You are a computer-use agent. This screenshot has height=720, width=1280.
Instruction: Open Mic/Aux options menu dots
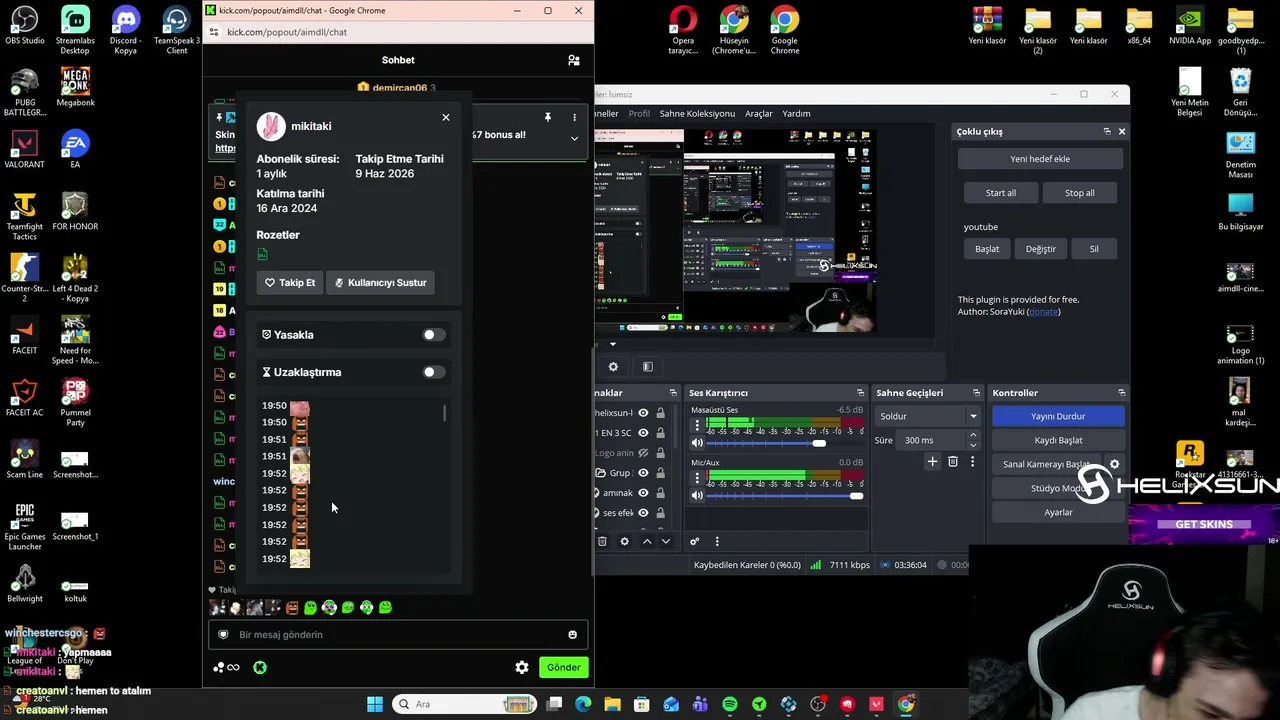[x=697, y=478]
